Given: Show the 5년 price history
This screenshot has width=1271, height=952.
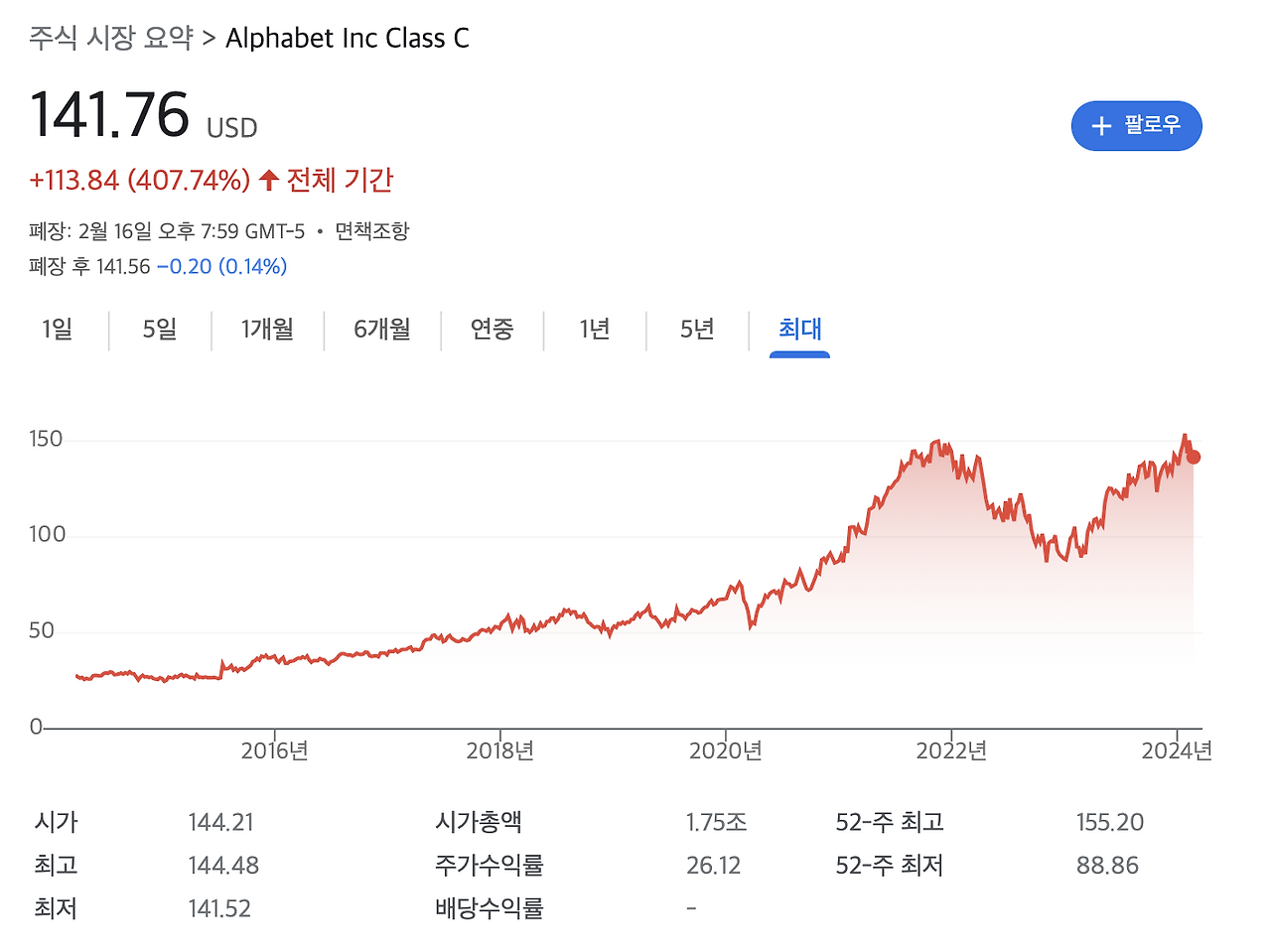Looking at the screenshot, I should tap(696, 330).
